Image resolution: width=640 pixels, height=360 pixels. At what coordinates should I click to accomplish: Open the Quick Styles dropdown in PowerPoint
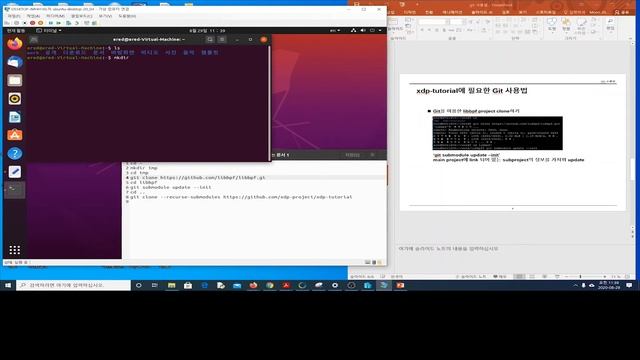coord(581,25)
